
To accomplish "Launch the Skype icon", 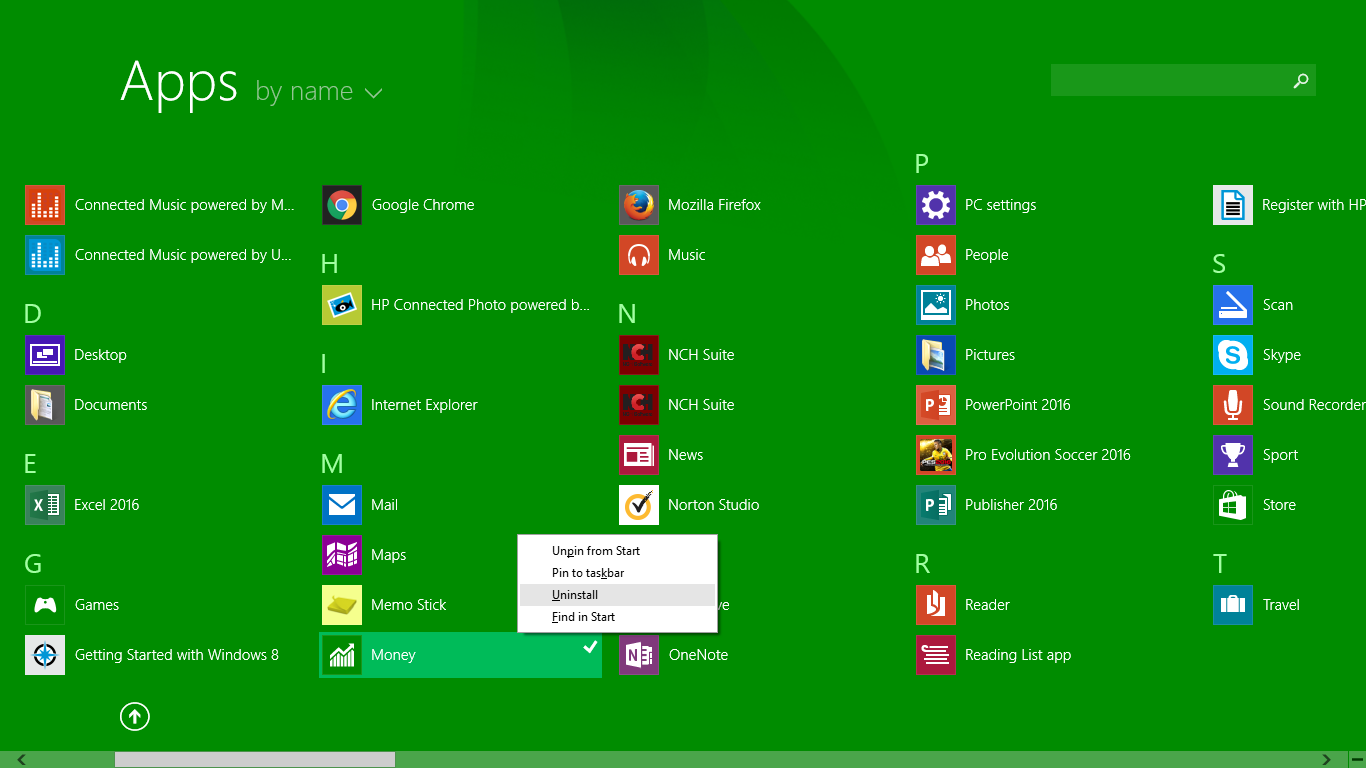I will point(1233,355).
